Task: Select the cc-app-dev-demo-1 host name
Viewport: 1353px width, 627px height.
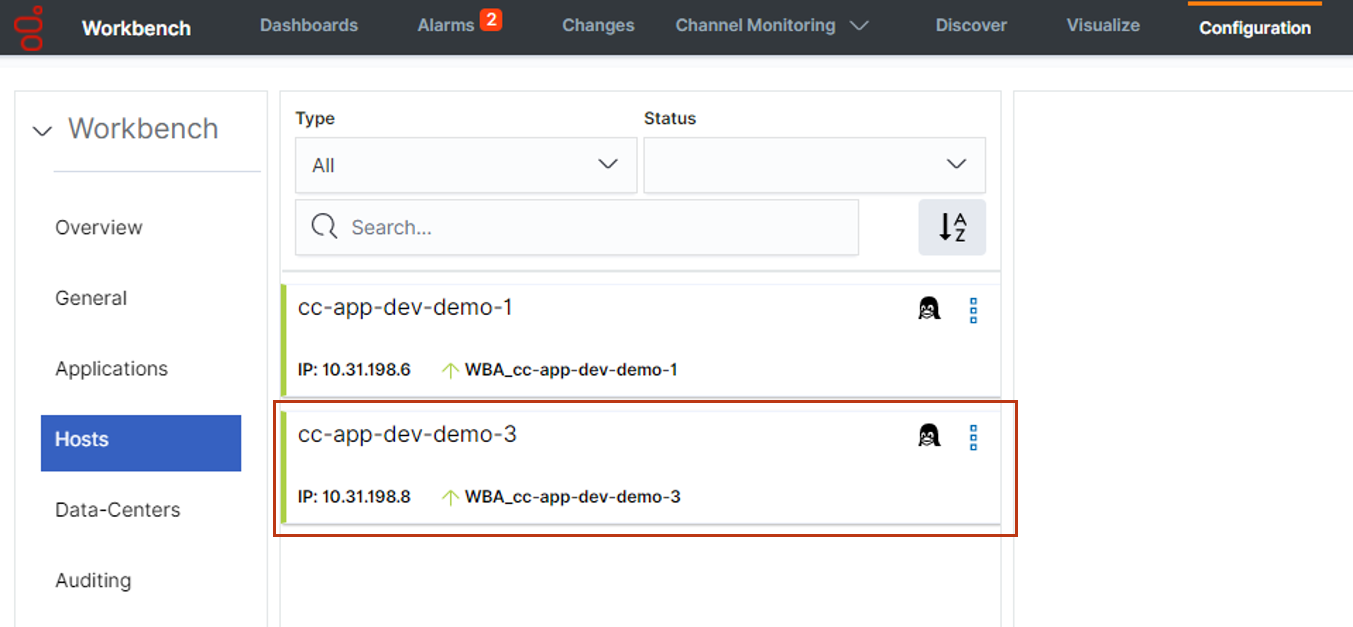Action: pos(405,308)
